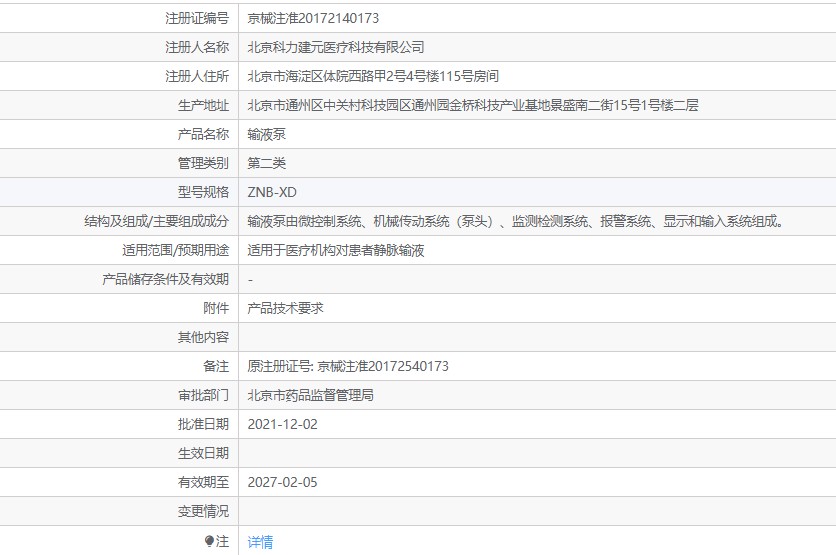Viewport: 836px width, 555px height.
Task: Click the intended use text 适用于医疗机构对患者静脉输液
Action: (336, 250)
